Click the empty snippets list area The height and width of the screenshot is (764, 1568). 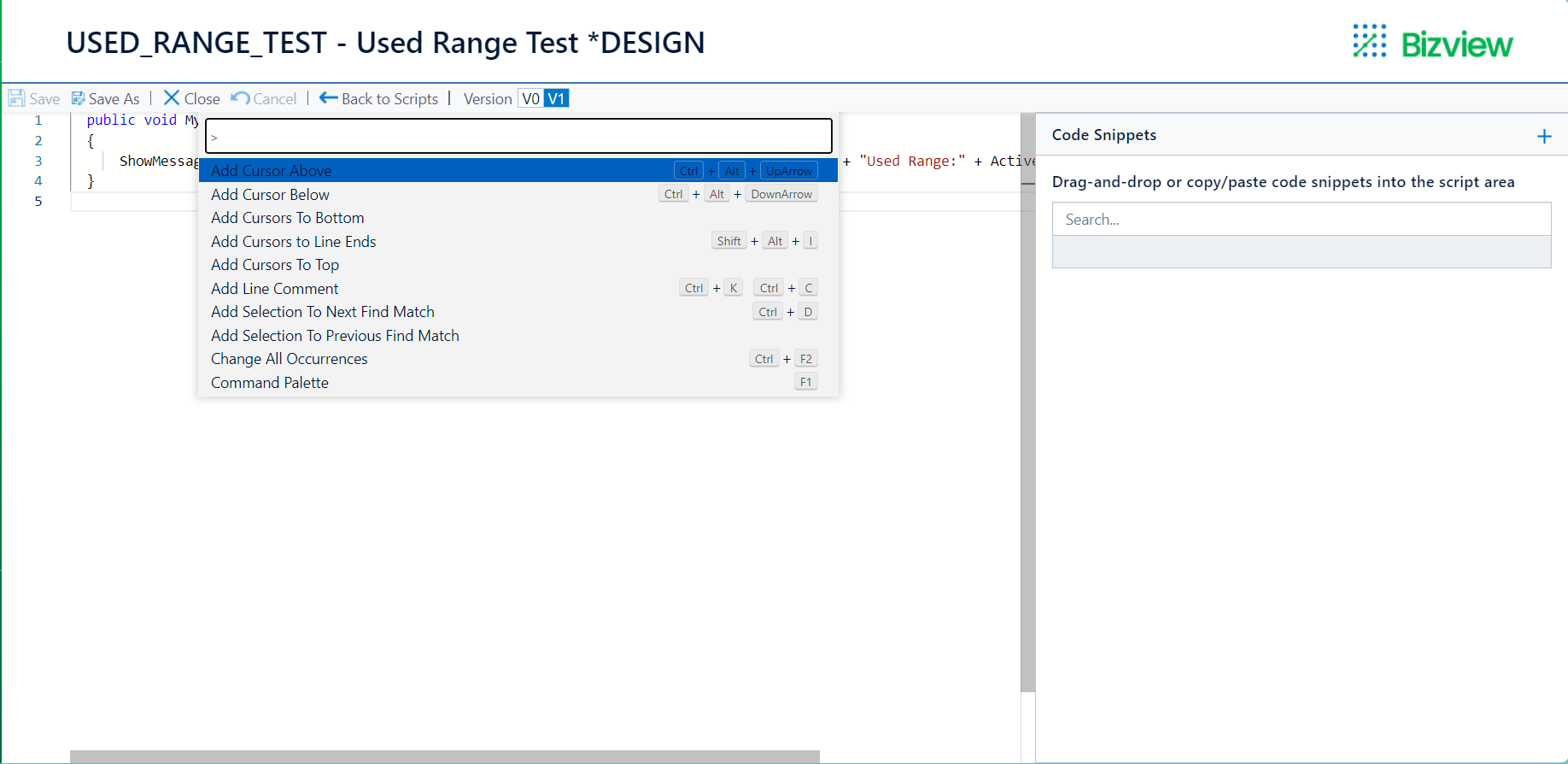click(1302, 252)
